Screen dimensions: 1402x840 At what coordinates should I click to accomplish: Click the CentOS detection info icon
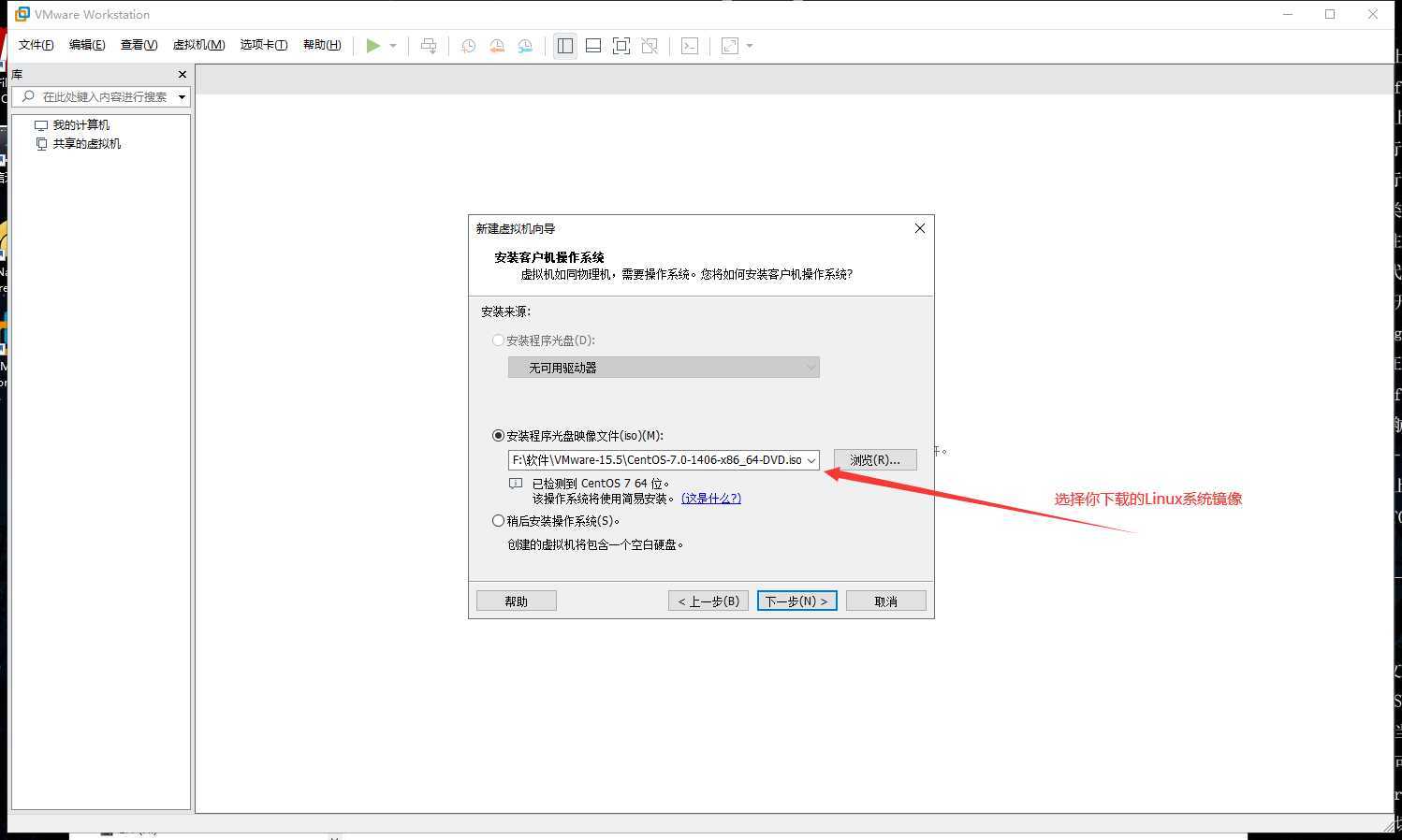(x=516, y=484)
